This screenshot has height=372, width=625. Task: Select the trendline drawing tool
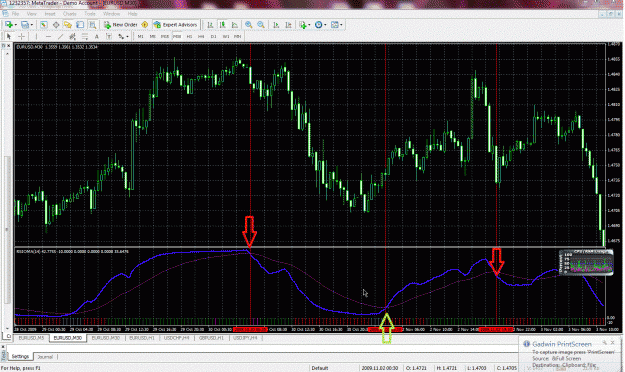pos(61,37)
